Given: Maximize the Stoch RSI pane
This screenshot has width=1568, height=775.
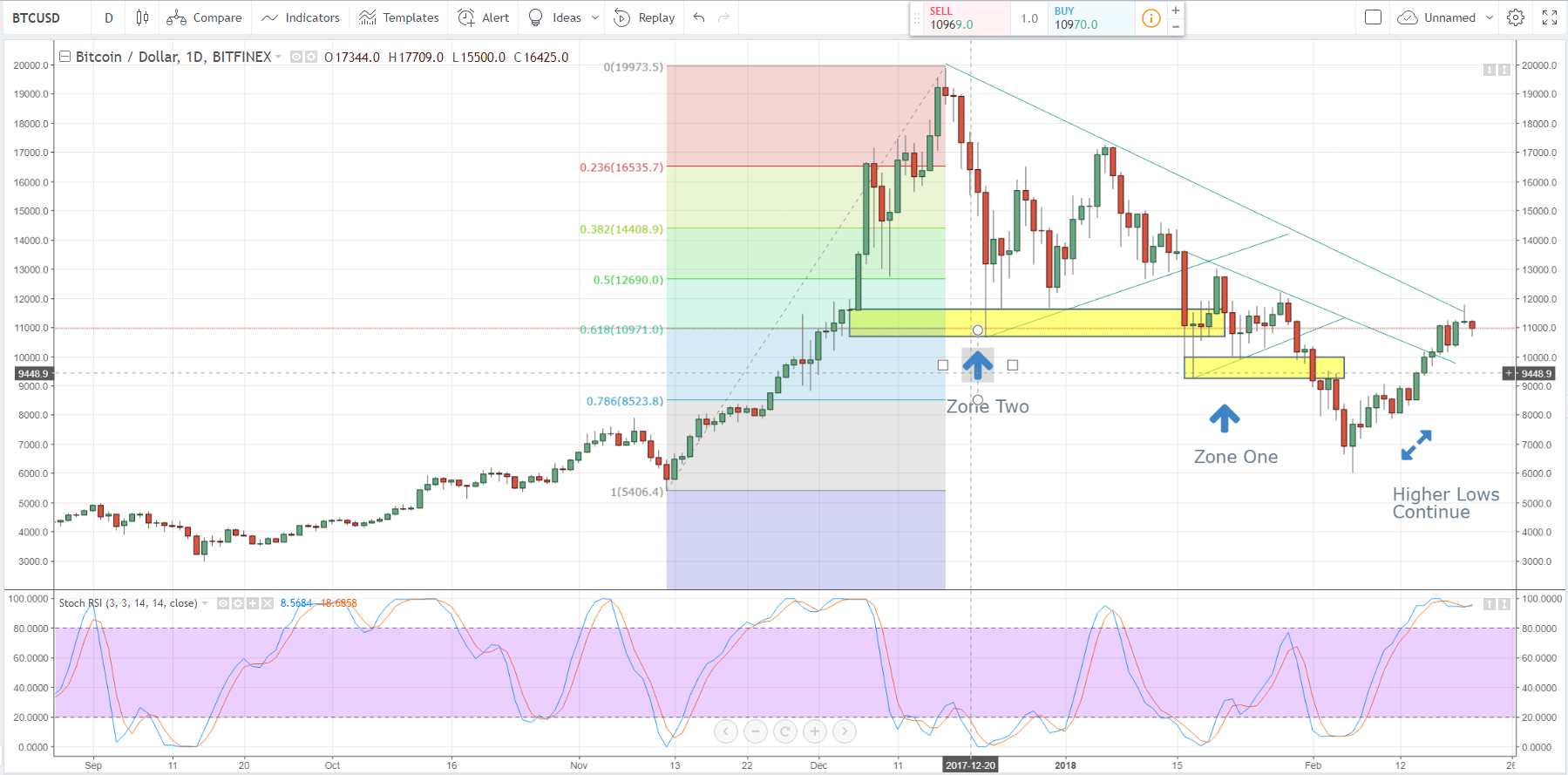Looking at the screenshot, I should point(1504,604).
